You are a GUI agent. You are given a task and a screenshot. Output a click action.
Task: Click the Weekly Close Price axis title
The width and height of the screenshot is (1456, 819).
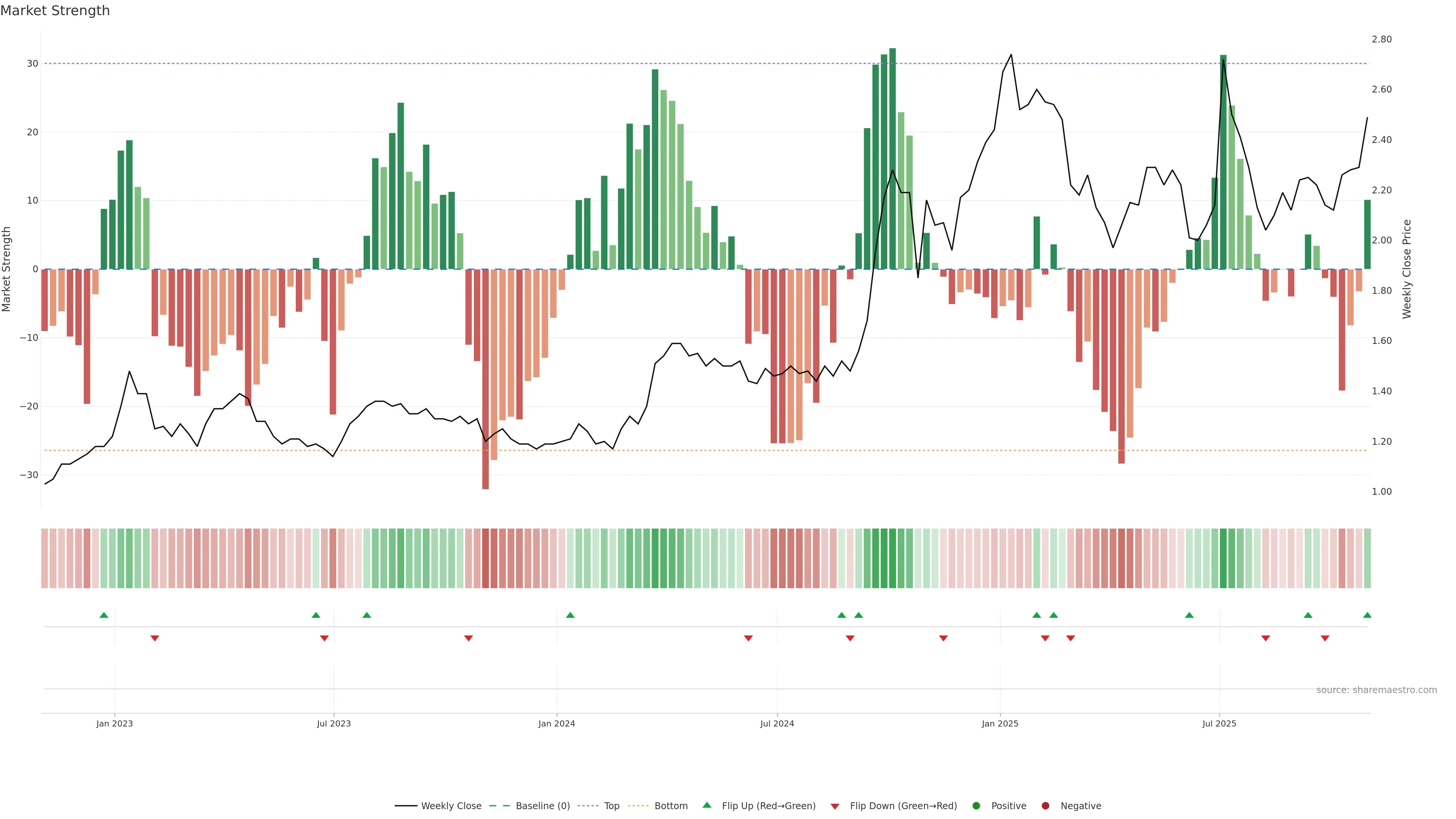point(1407,269)
